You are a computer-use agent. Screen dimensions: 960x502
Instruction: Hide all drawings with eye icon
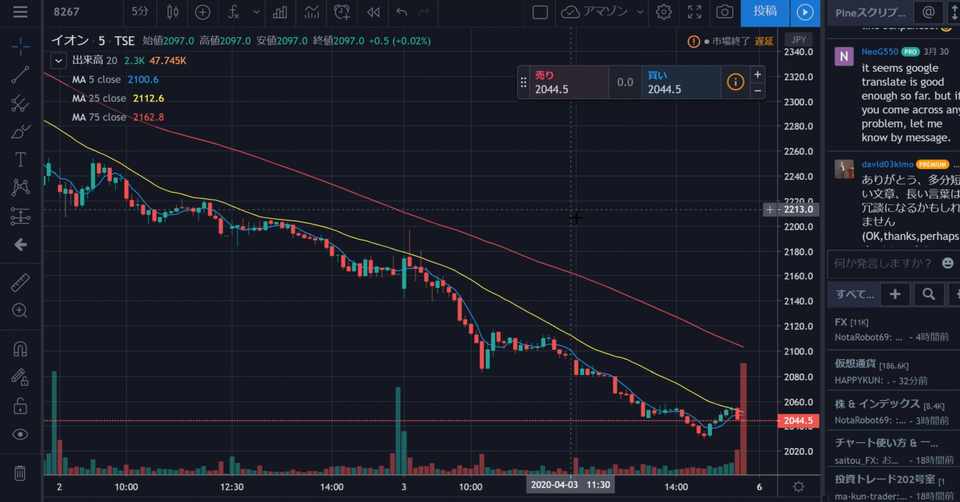(x=20, y=434)
